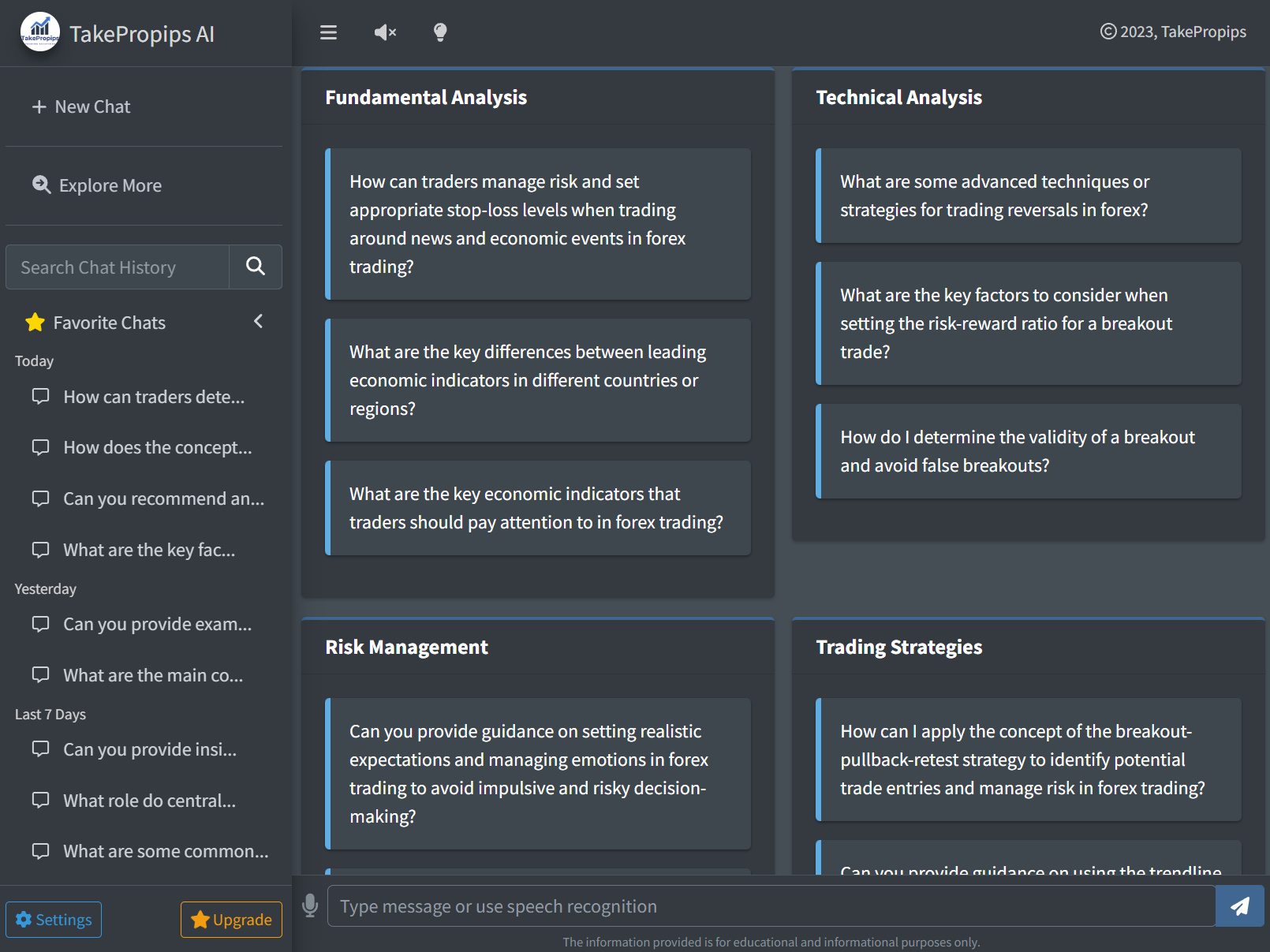Click the Fundamental Analysis heading
This screenshot has height=952, width=1270.
point(426,97)
